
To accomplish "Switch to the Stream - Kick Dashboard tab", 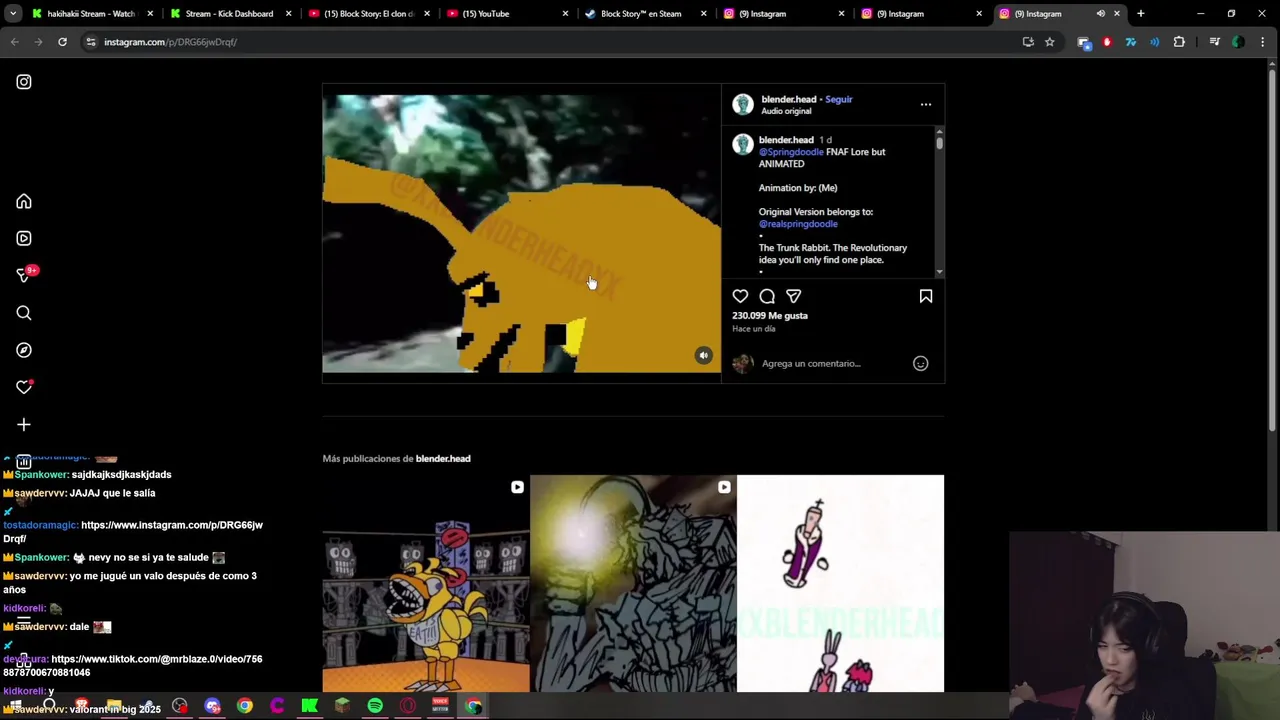I will tap(229, 14).
